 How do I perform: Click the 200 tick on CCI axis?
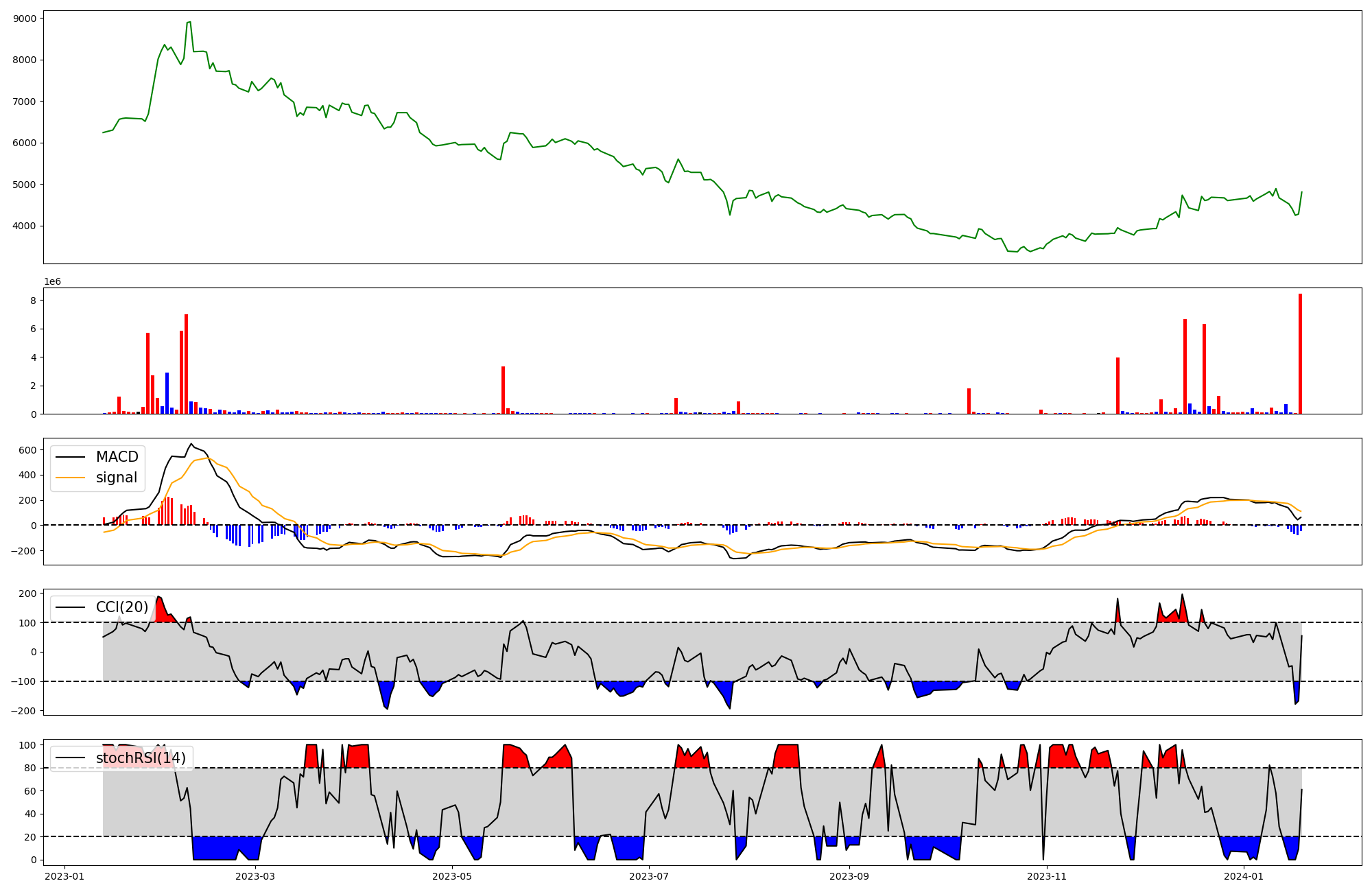coord(27,594)
